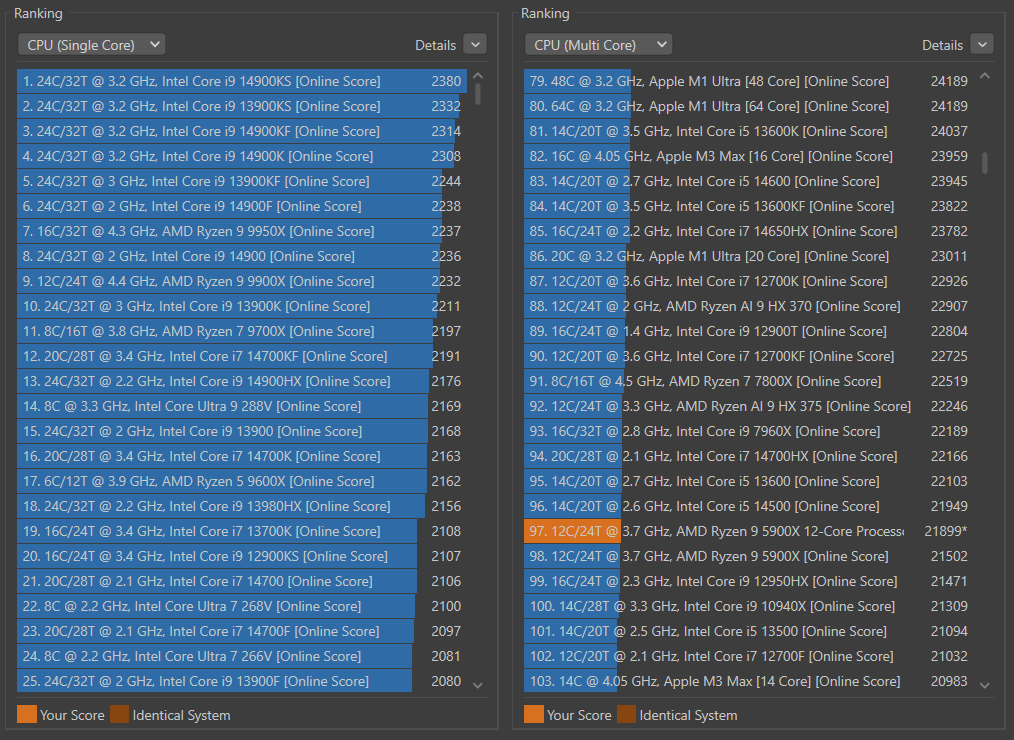Select row 99 Intel Core i9 12950HX
1014x740 pixels.
pos(749,581)
